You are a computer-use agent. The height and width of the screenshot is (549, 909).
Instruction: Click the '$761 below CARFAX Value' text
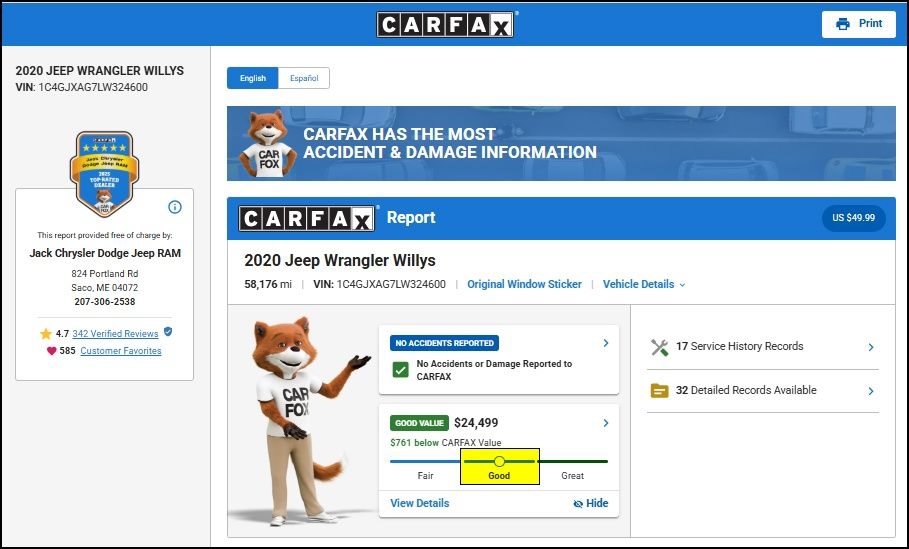[x=446, y=442]
